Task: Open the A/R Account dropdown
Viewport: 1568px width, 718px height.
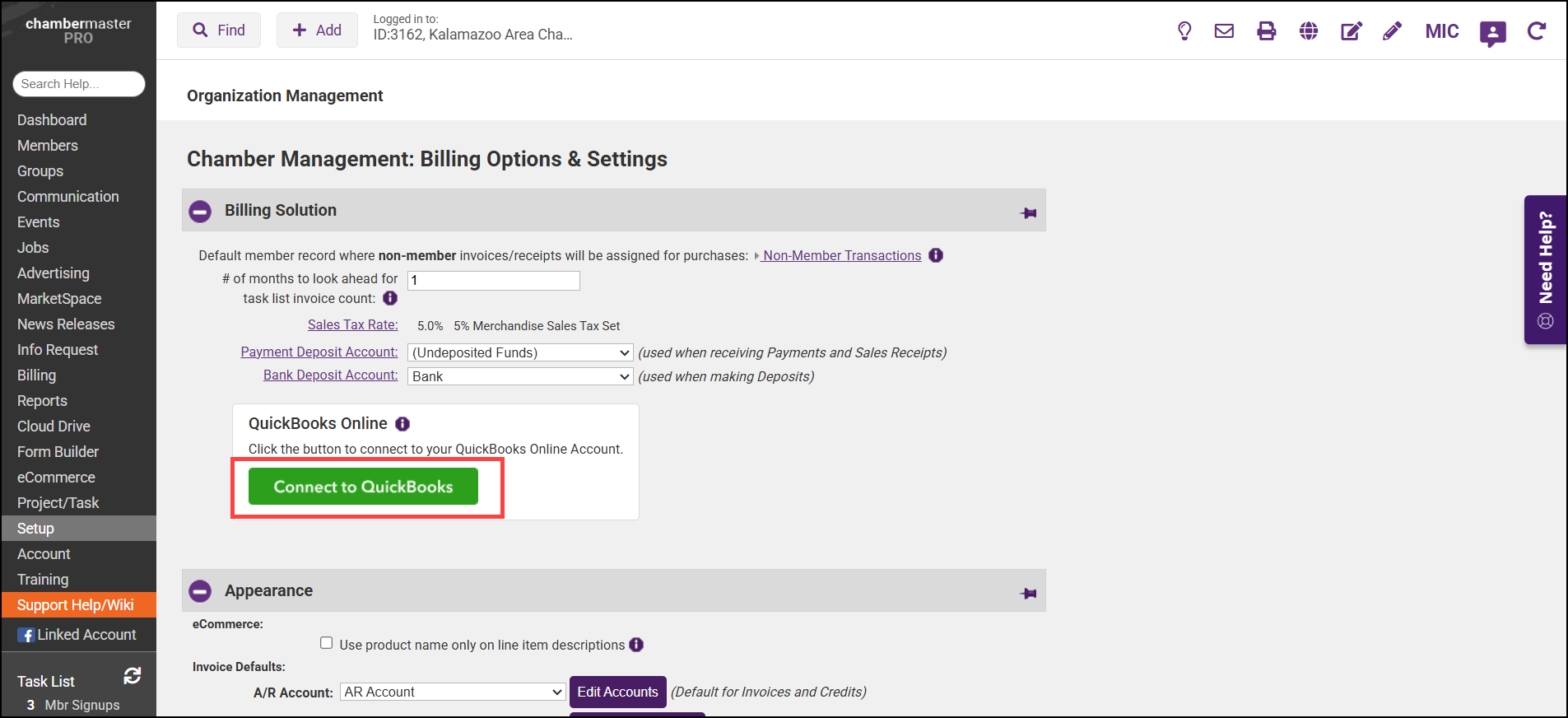Action: tap(453, 692)
